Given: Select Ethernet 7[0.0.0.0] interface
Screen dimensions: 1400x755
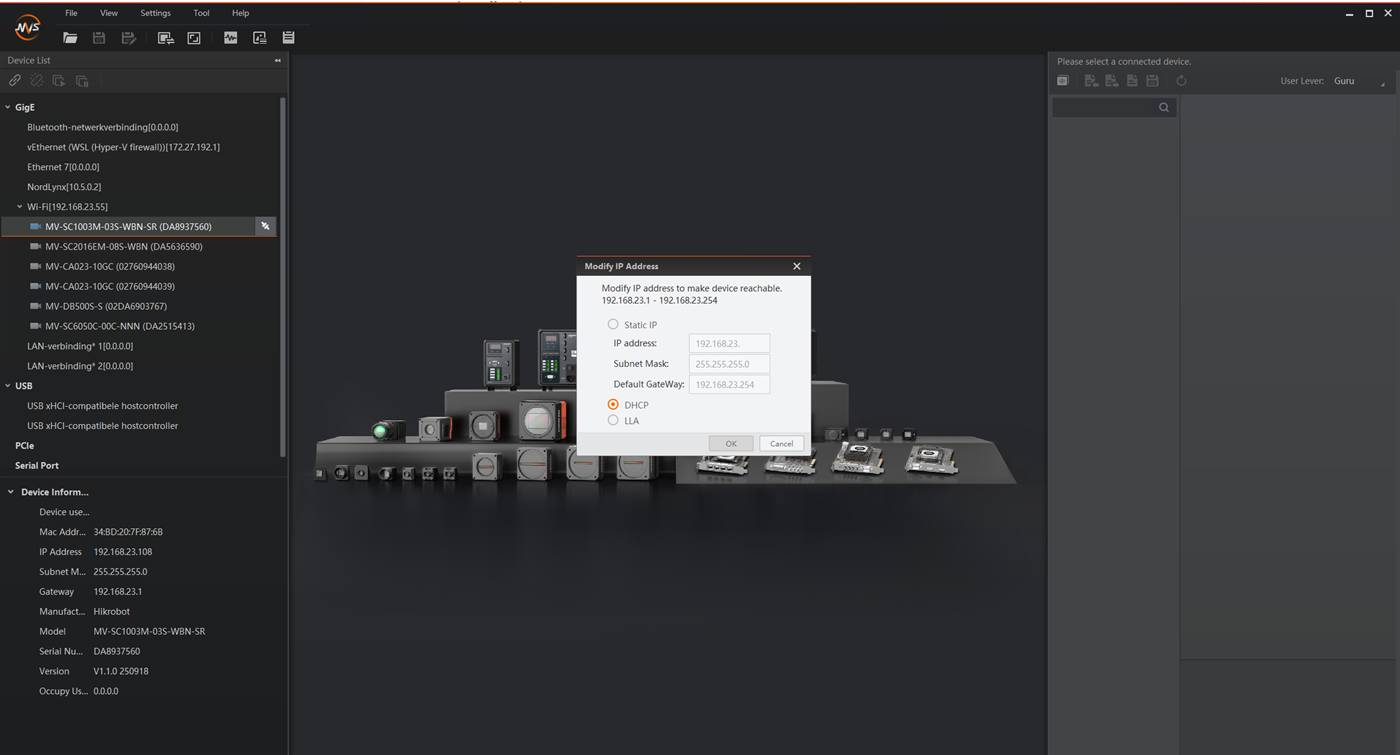Looking at the screenshot, I should (x=63, y=167).
